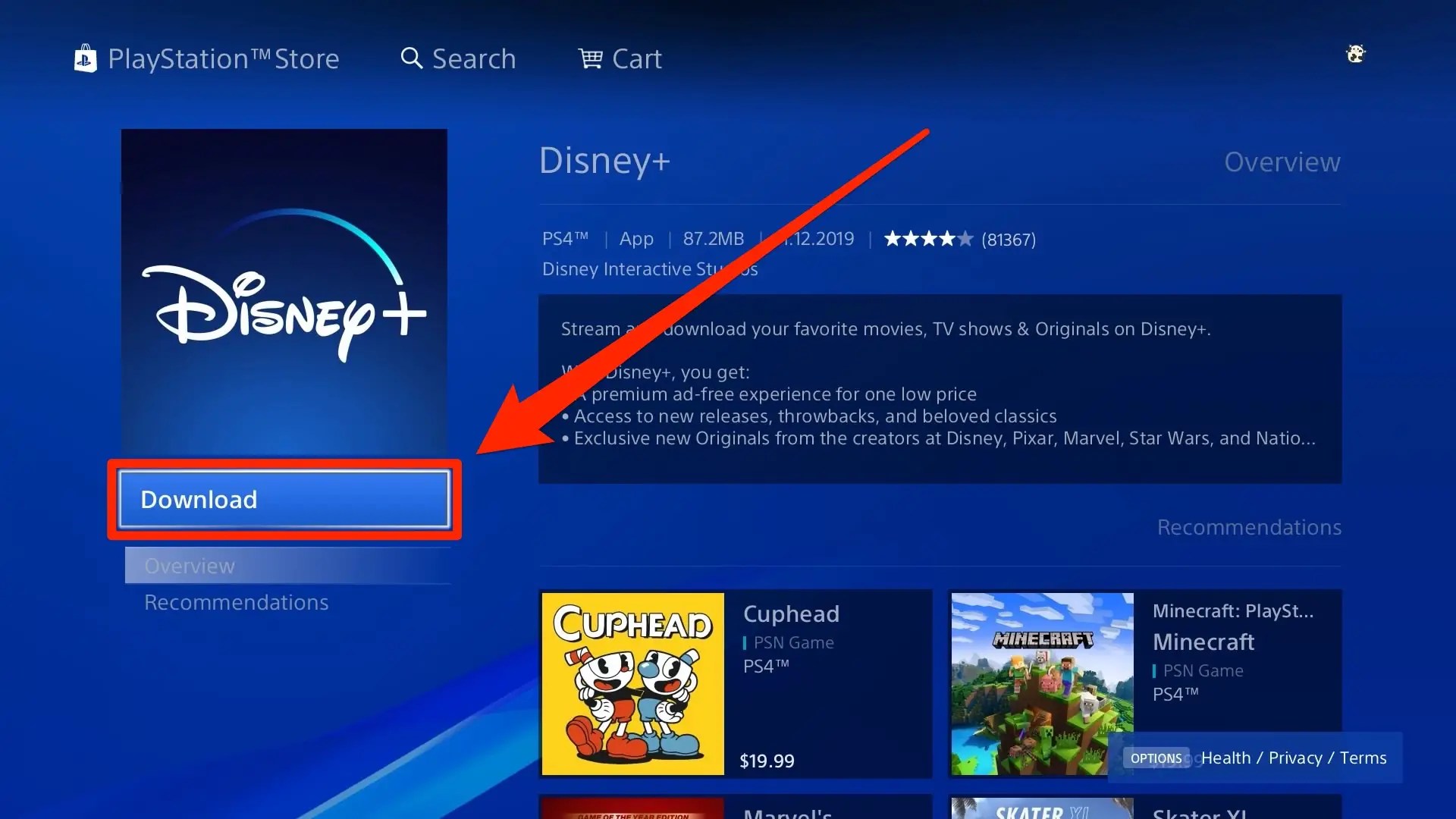Click the Disney+ logo artwork
Image resolution: width=1456 pixels, height=819 pixels.
point(284,292)
